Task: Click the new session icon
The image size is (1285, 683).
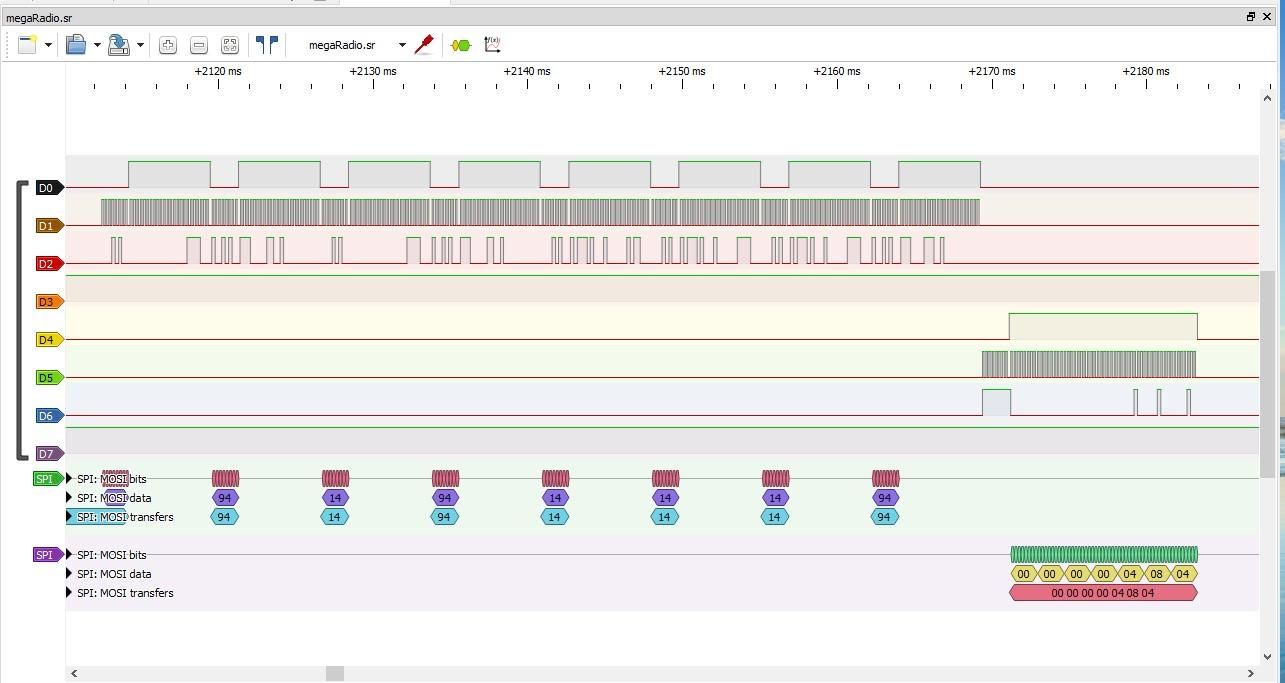Action: [28, 45]
